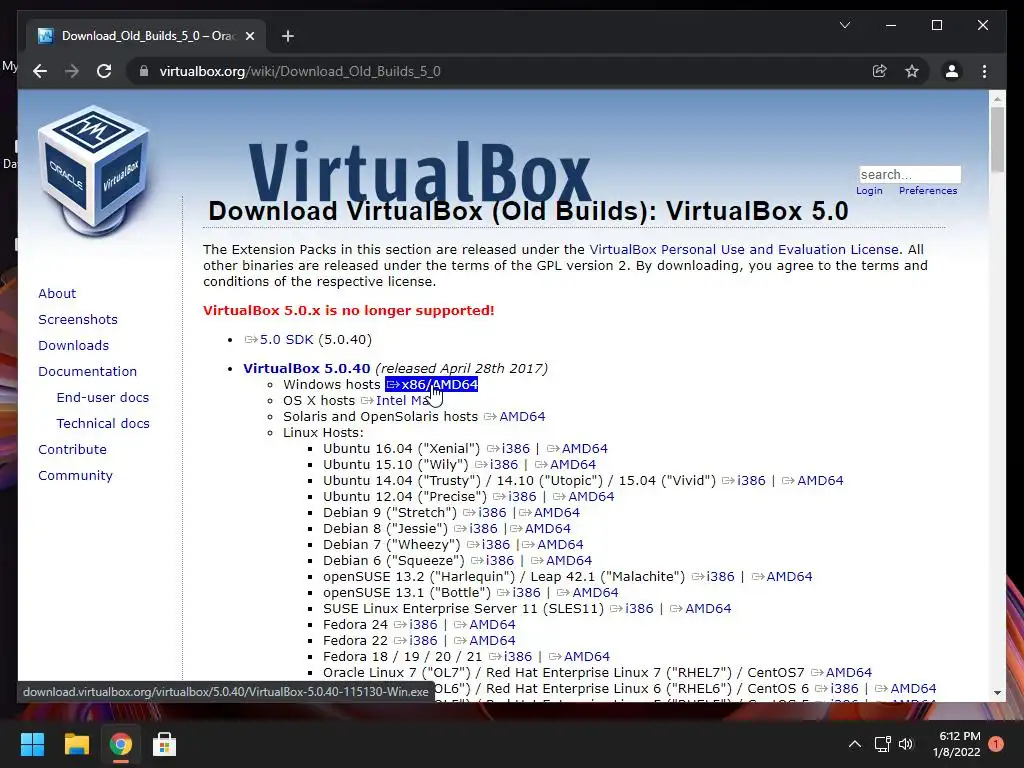Open Community in the sidebar

[75, 476]
